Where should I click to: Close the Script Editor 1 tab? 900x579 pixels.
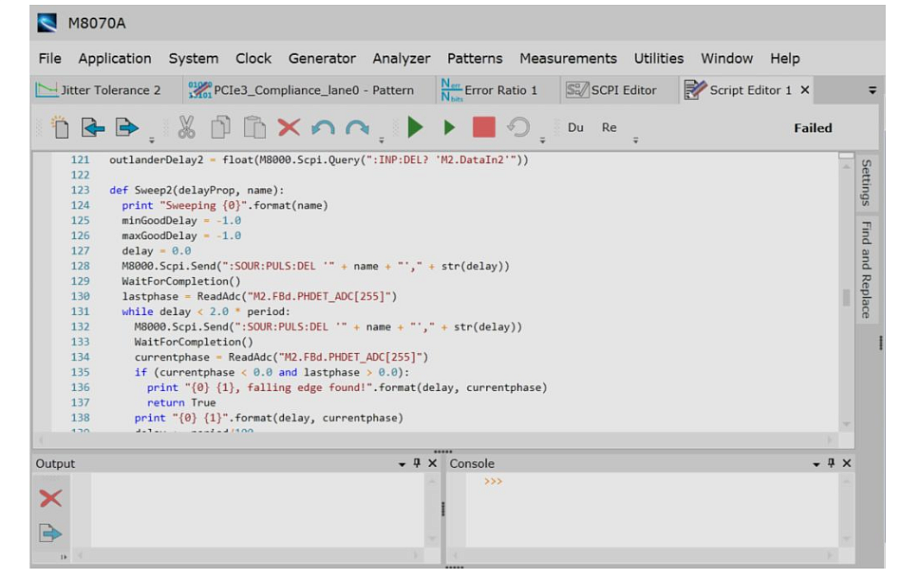(x=805, y=90)
